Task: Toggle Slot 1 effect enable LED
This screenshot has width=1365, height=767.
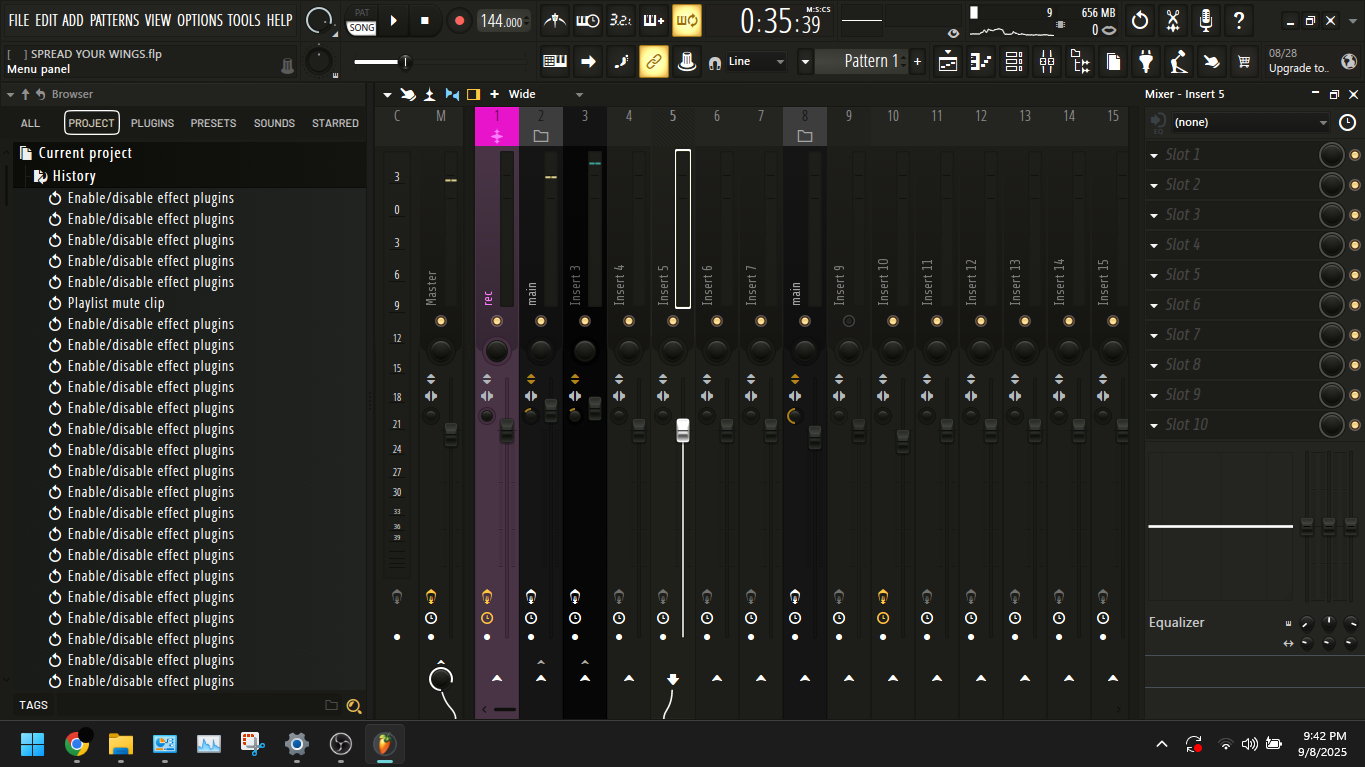Action: pos(1355,155)
